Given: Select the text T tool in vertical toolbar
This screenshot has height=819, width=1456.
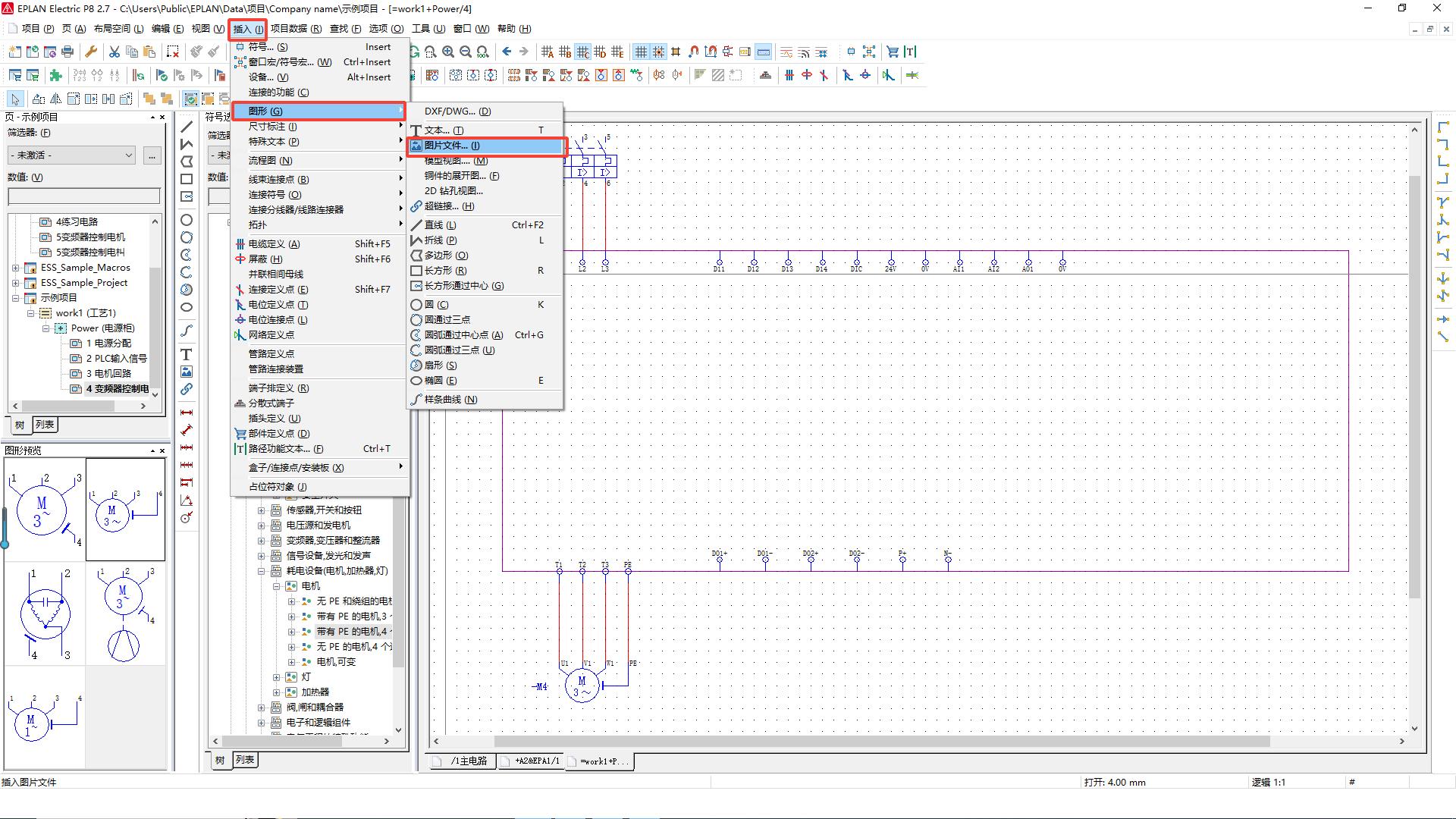Looking at the screenshot, I should click(187, 354).
